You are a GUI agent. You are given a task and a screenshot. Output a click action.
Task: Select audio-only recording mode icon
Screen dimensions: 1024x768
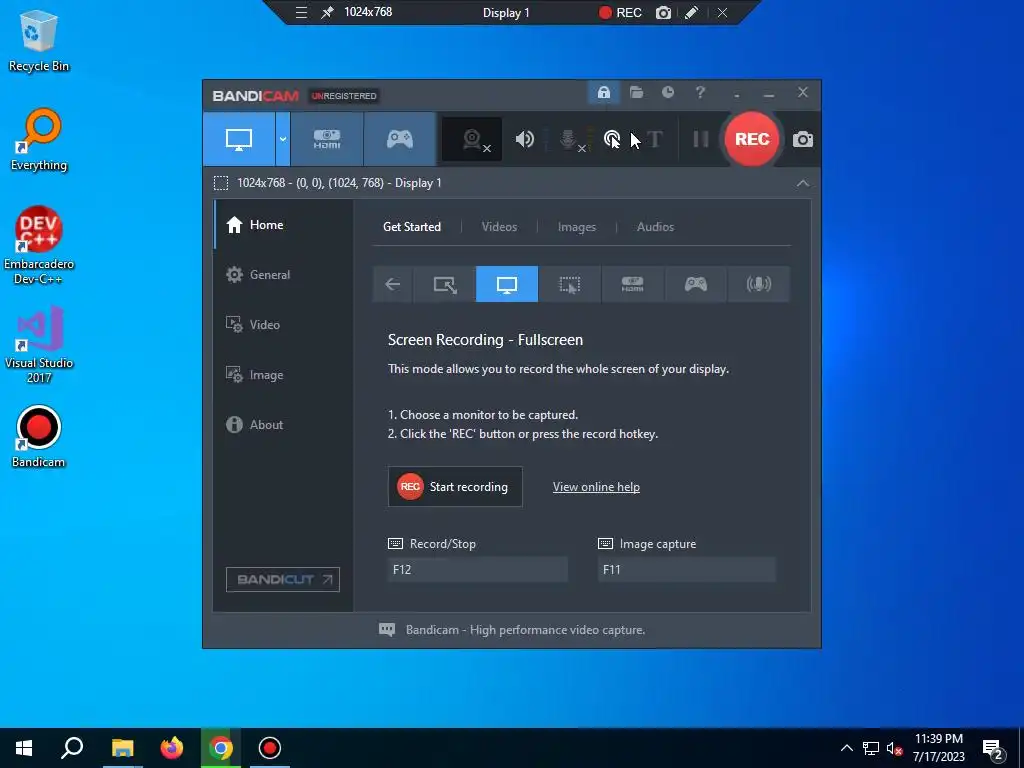(x=758, y=284)
